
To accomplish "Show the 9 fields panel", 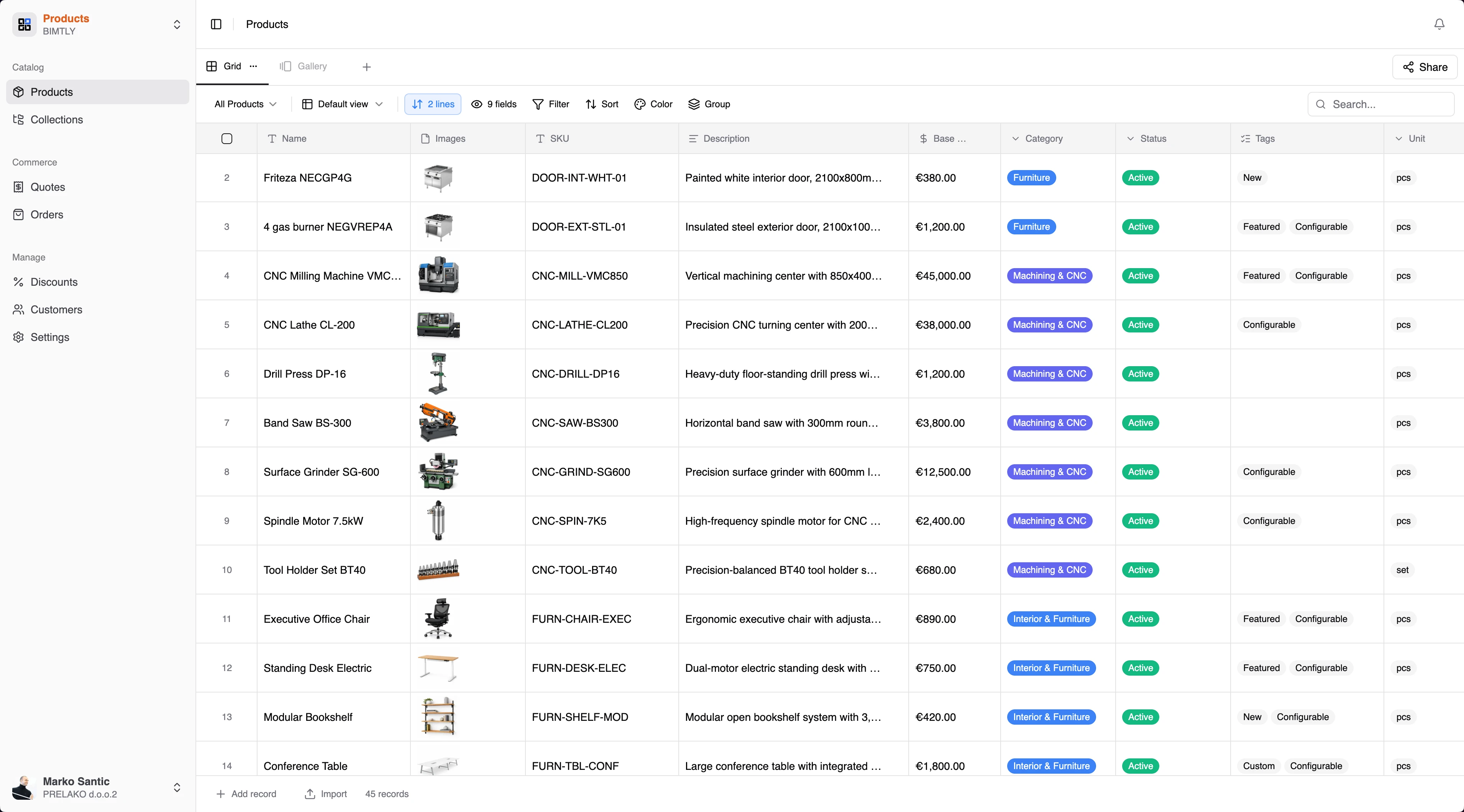I will tap(493, 104).
